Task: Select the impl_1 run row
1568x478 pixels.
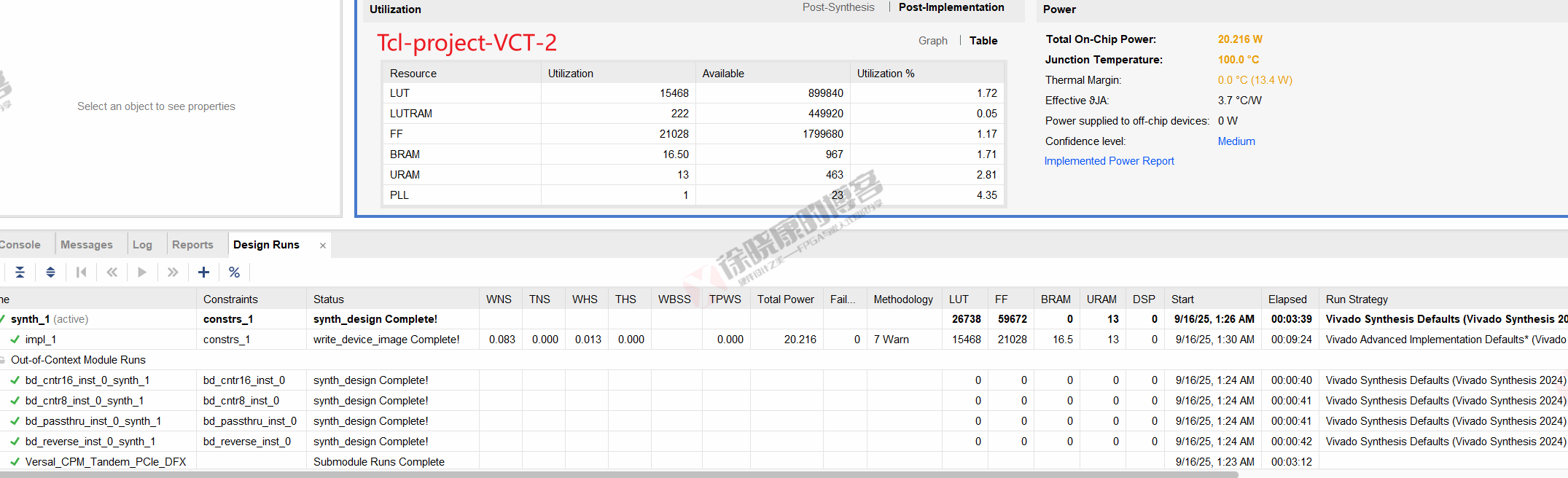Action: point(784,340)
